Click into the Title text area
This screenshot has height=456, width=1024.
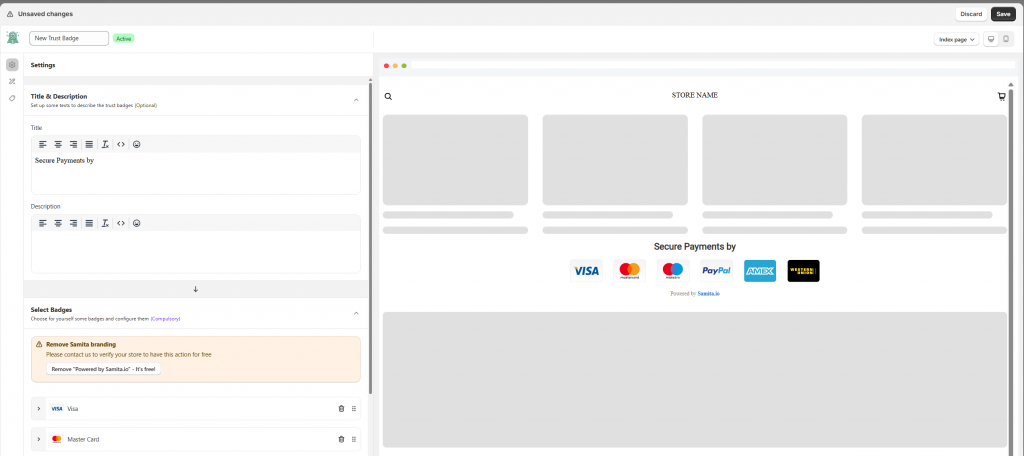196,173
